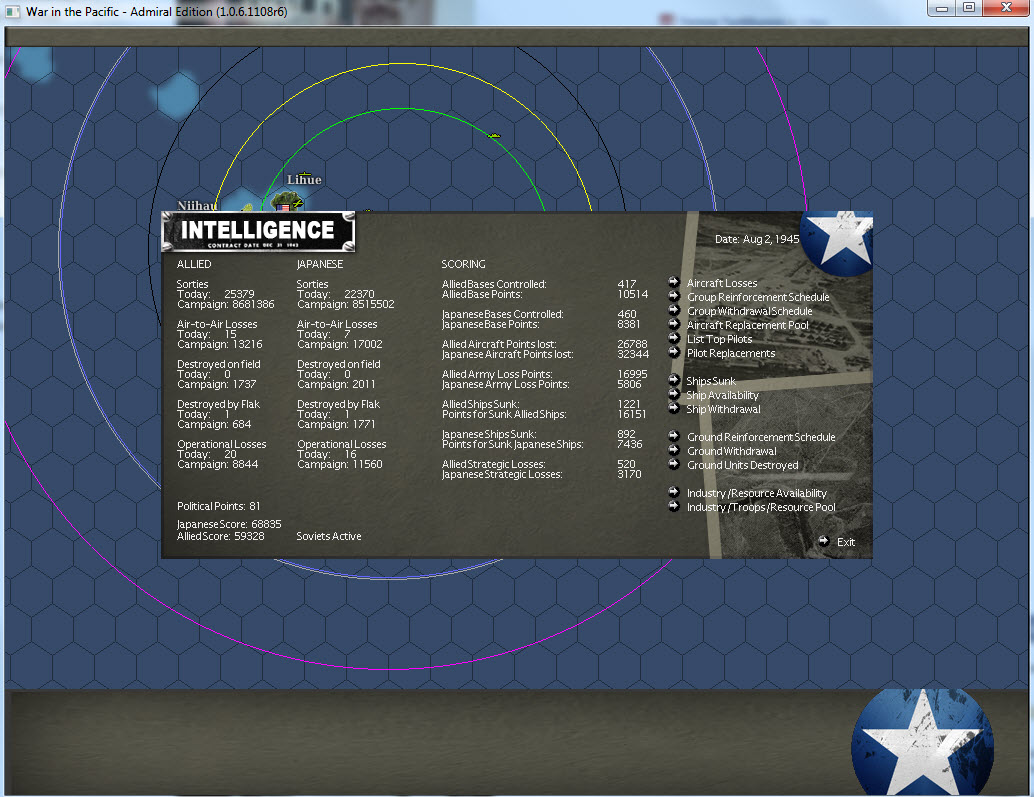The image size is (1034, 797).
Task: Click the JAPANESE column heading
Action: [x=319, y=264]
